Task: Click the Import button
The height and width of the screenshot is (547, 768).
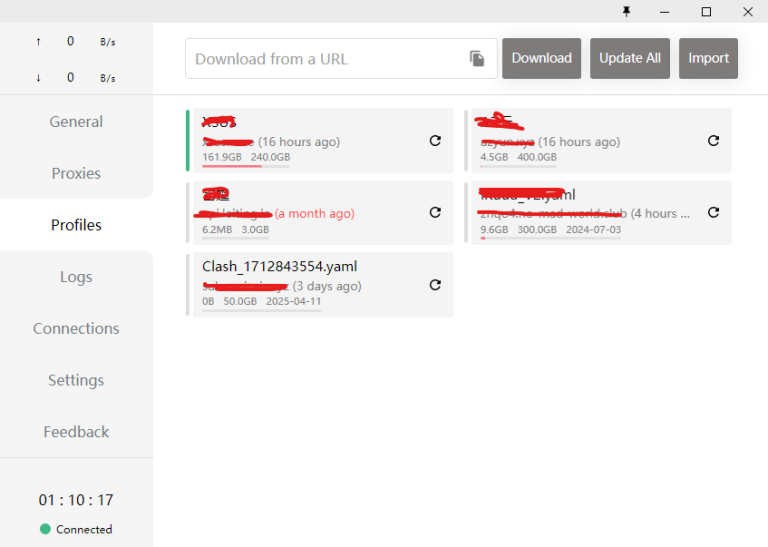Action: click(x=708, y=58)
